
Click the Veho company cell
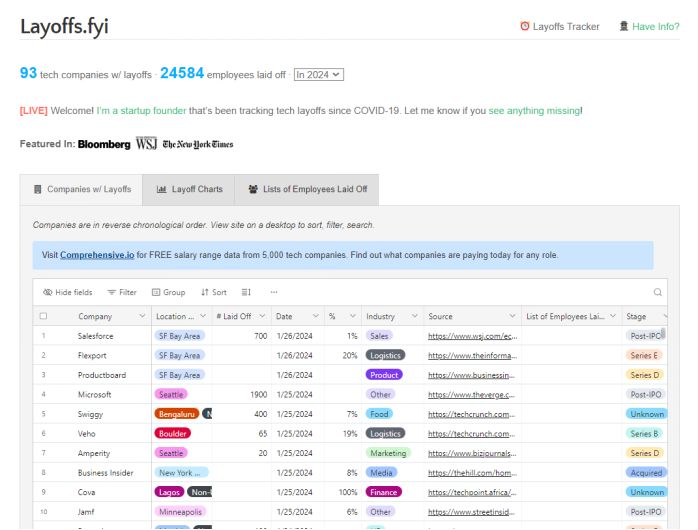(x=86, y=434)
